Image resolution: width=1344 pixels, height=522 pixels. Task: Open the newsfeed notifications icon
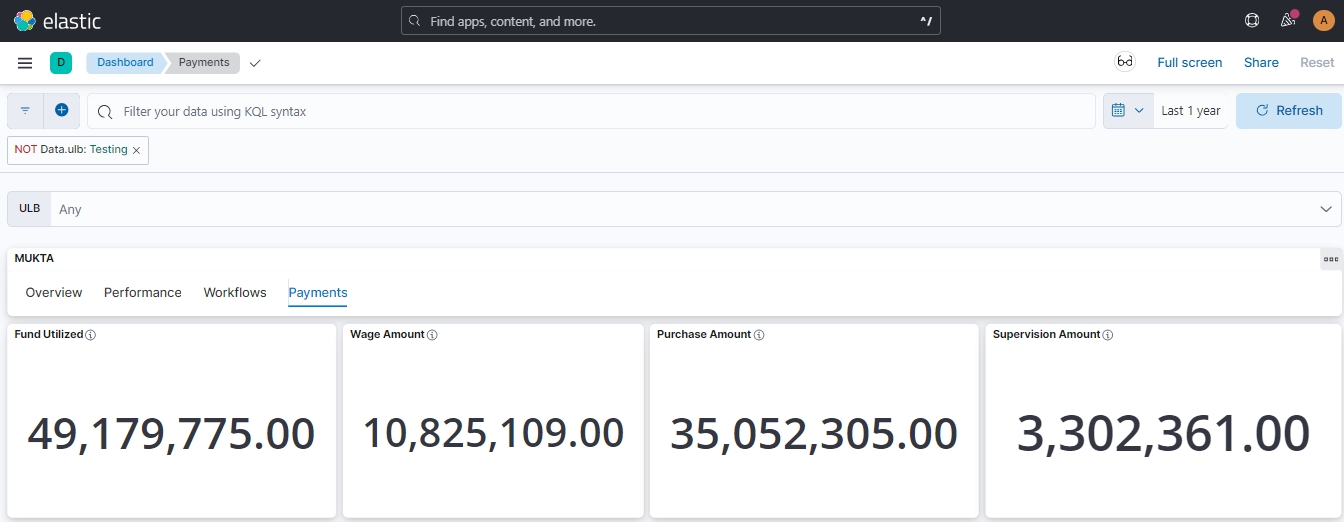click(x=1287, y=20)
